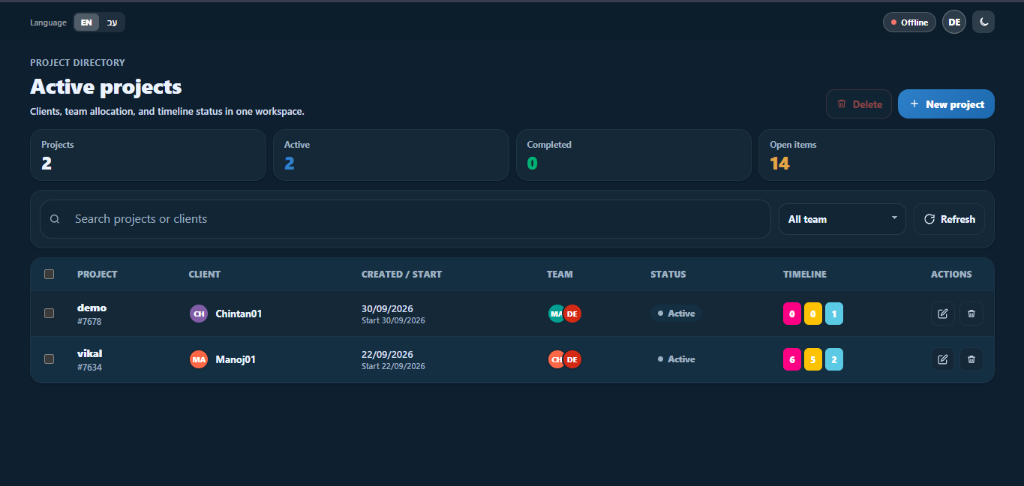
Task: Open the Open items stat card
Action: [876, 155]
